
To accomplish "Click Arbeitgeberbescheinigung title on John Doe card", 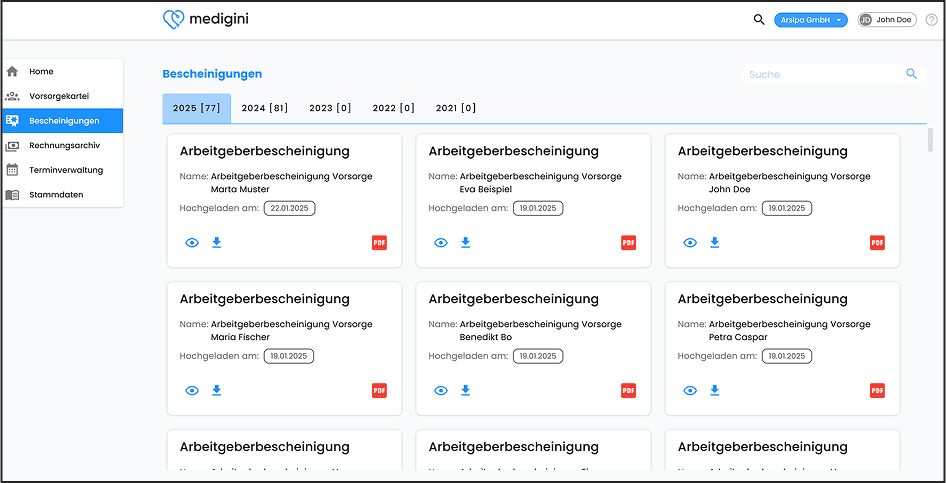I will [763, 151].
